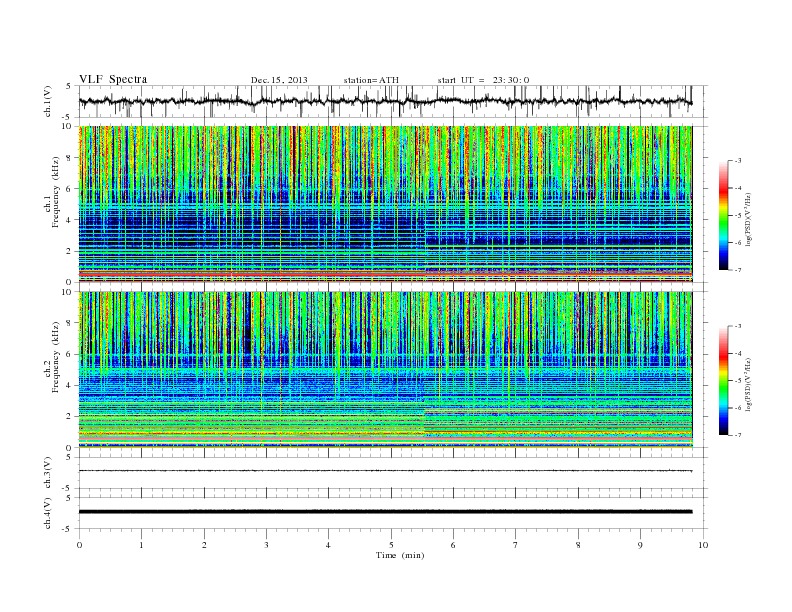Click the "-7" tick on ch.2 colorbar
Screen dimensions: 792x612
[x=738, y=435]
